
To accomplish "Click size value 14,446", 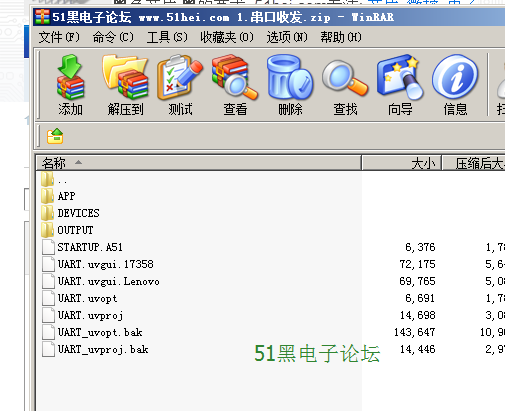I will (x=417, y=349).
